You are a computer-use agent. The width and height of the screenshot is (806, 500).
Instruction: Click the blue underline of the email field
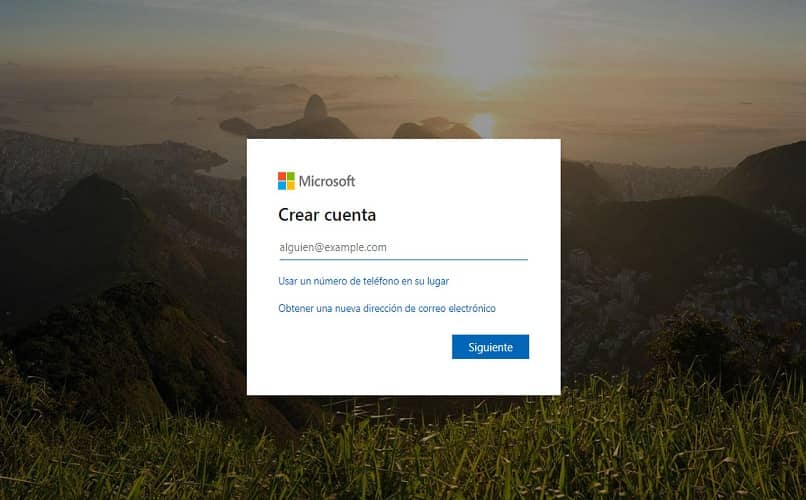(x=404, y=260)
